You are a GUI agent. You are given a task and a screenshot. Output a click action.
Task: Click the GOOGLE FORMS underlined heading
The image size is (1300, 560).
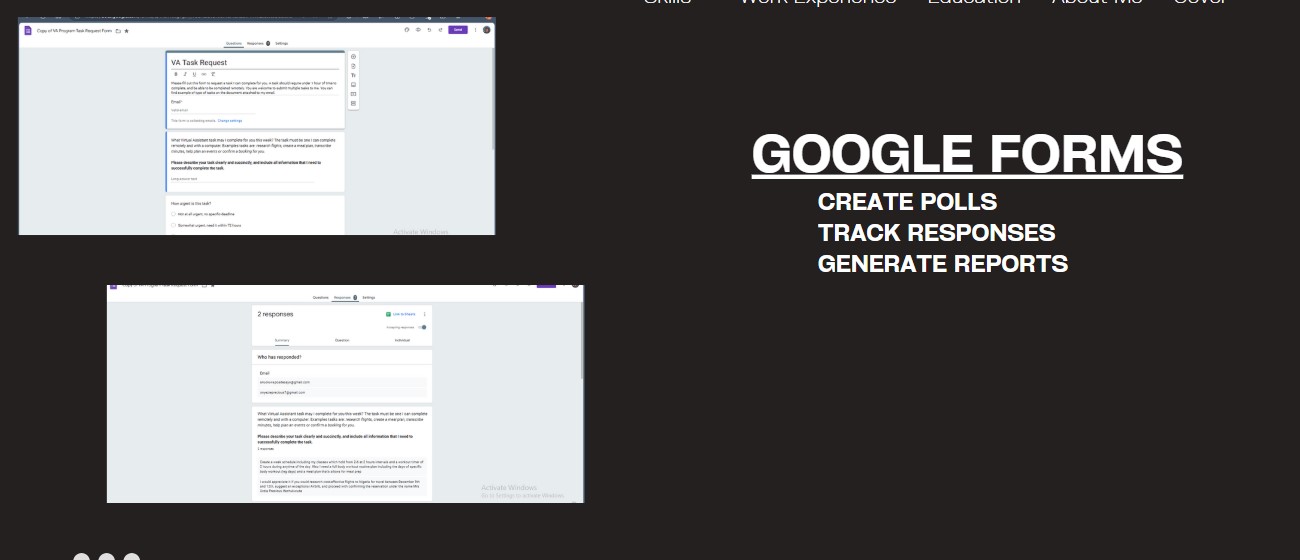click(x=967, y=154)
